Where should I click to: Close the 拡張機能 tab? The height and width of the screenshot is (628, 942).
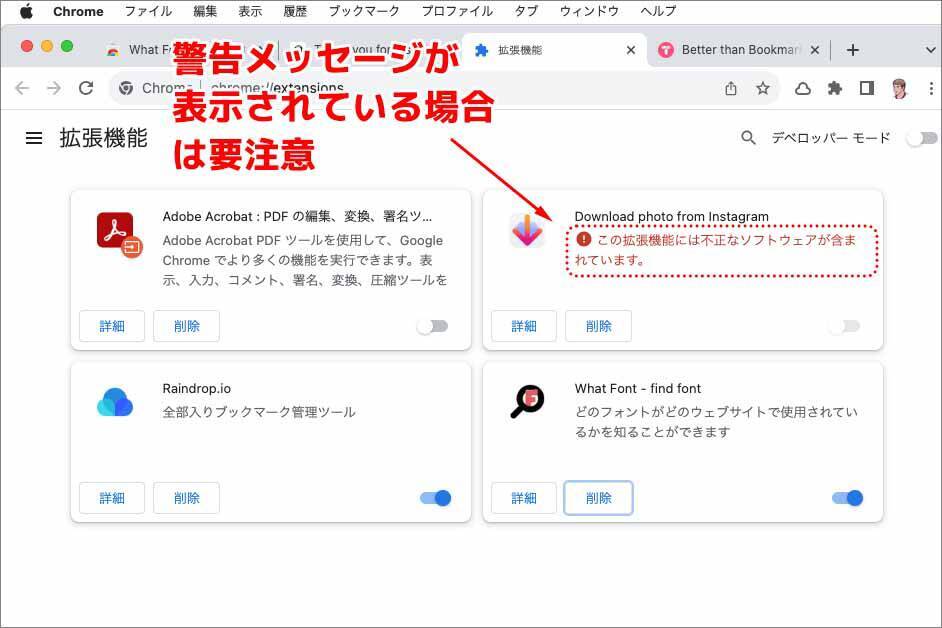(x=631, y=50)
